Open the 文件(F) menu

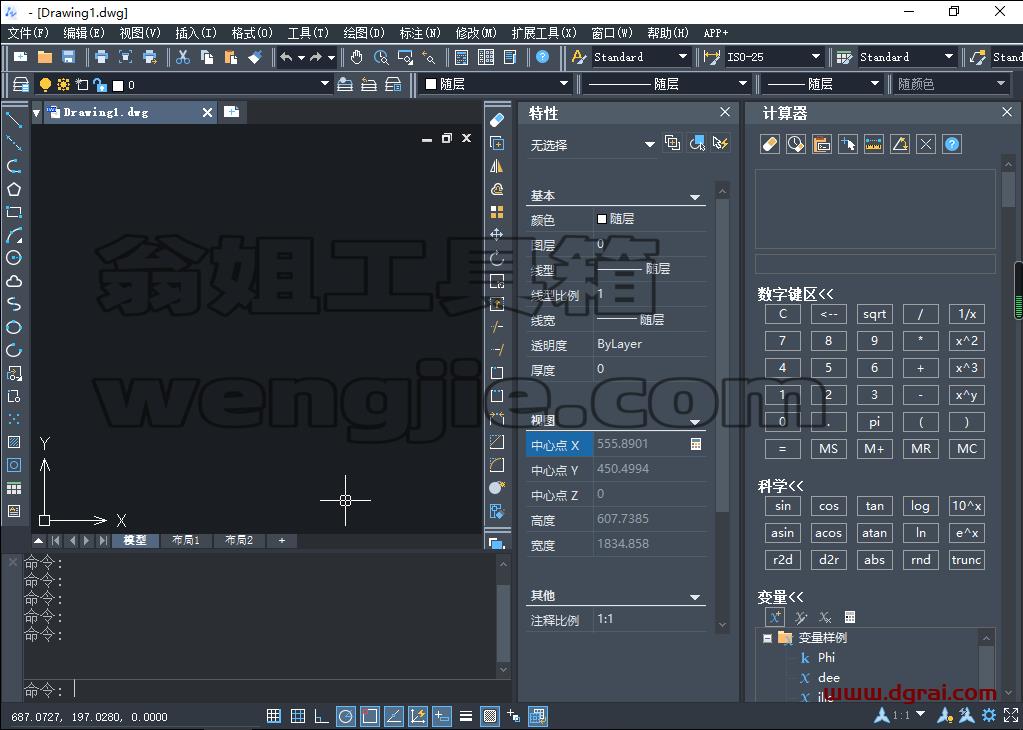[28, 33]
